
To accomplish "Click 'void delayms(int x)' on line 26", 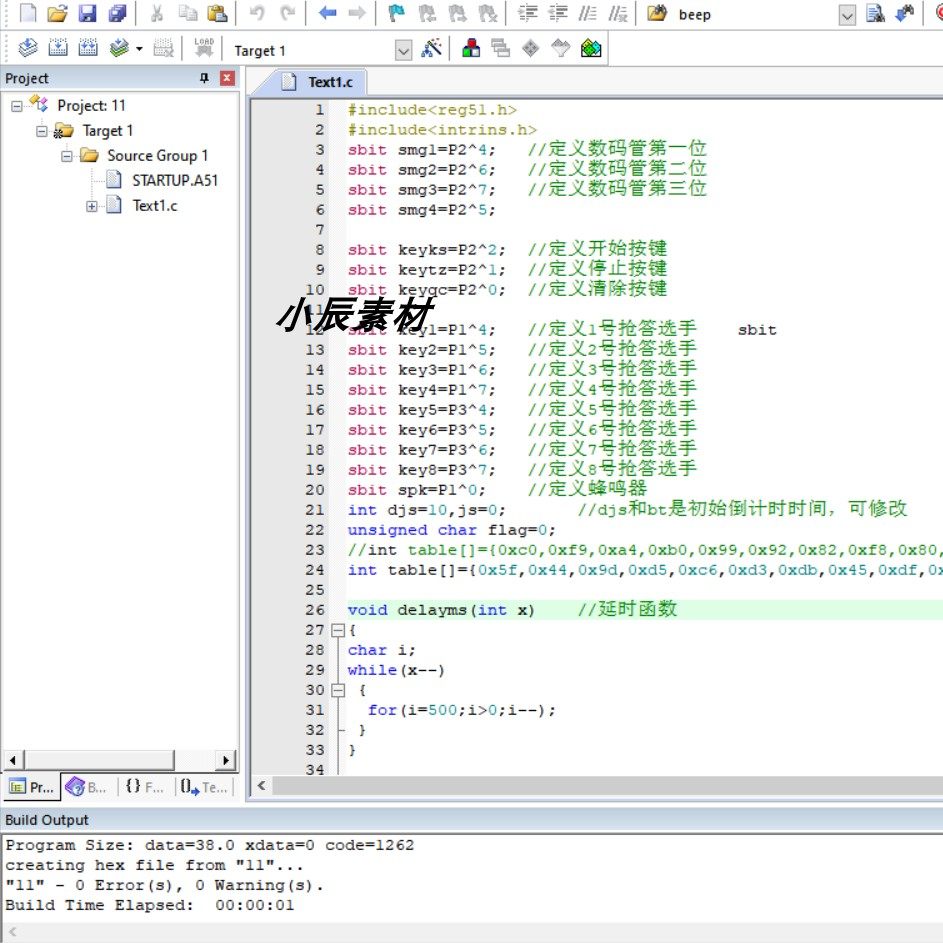I will pyautogui.click(x=440, y=610).
